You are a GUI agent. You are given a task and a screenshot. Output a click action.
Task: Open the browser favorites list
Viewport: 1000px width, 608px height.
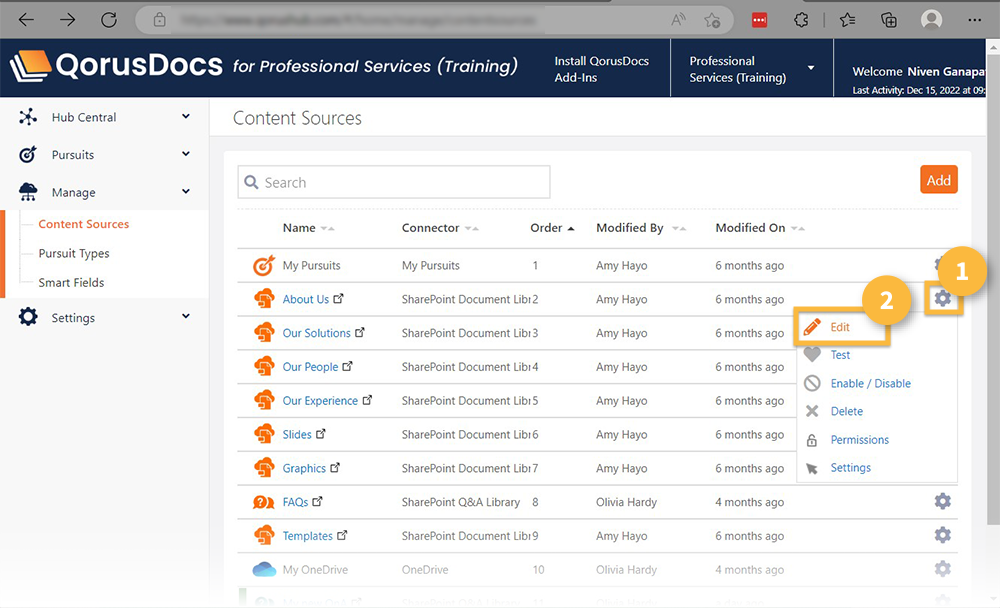tap(848, 20)
